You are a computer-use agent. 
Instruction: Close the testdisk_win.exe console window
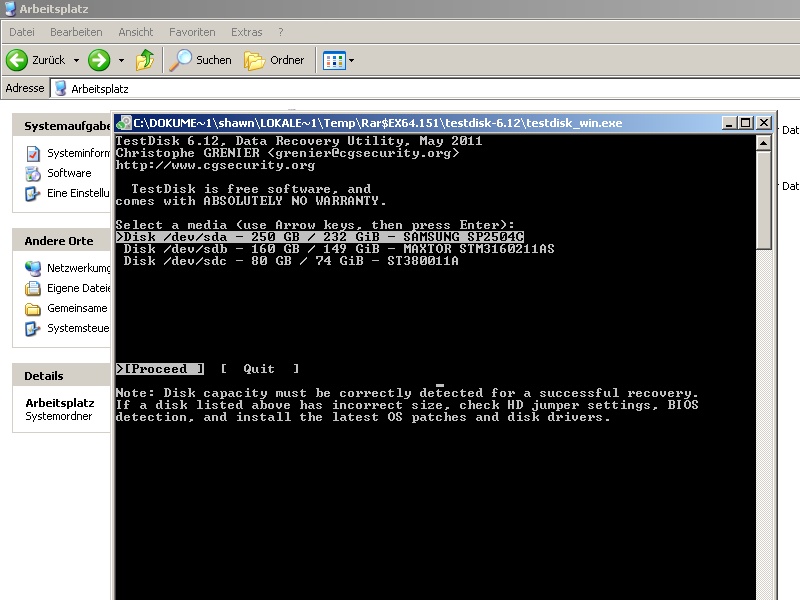(764, 123)
